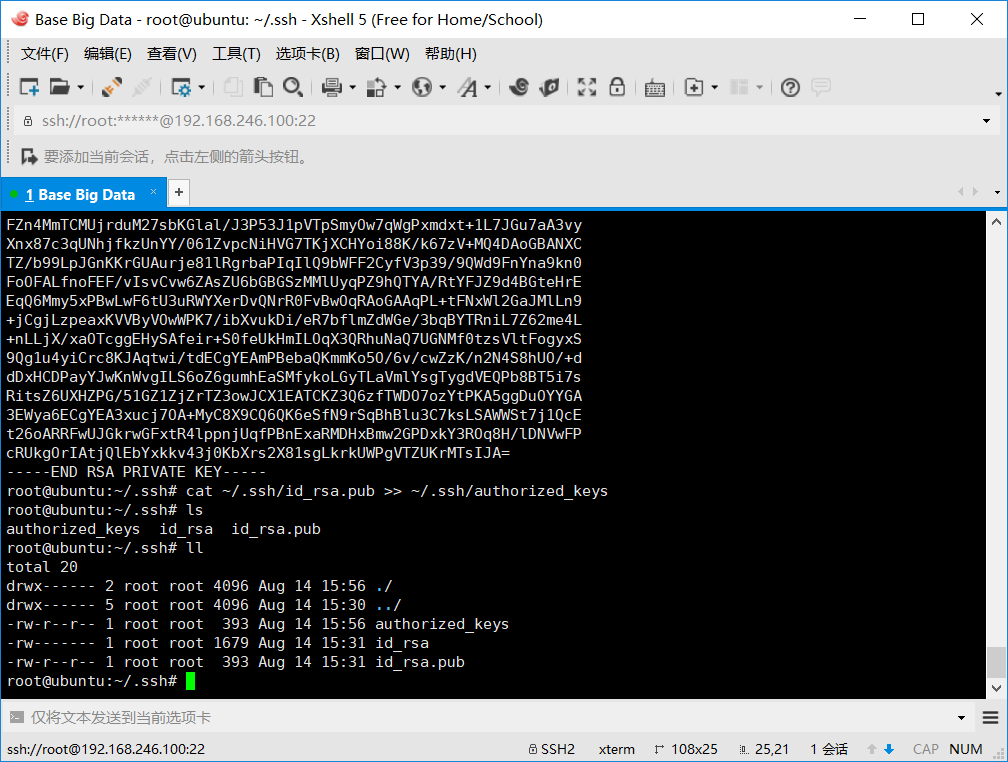The height and width of the screenshot is (762, 1008).
Task: Launch Xftp via swirl icon
Action: pos(519,87)
